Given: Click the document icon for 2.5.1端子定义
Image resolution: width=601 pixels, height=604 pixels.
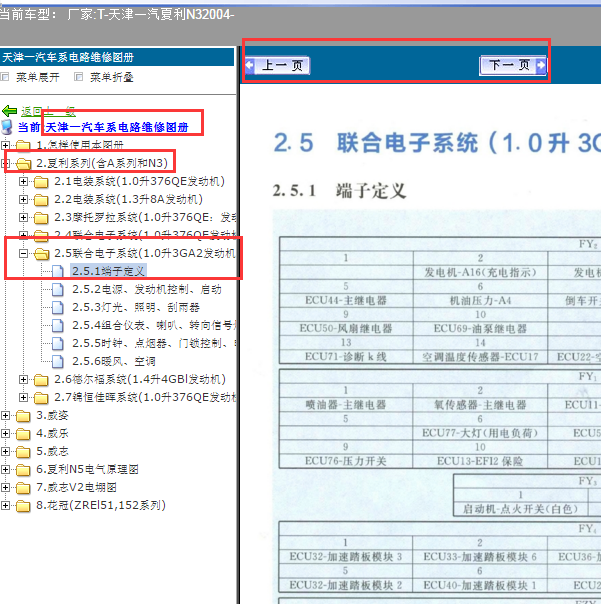Looking at the screenshot, I should tap(58, 271).
